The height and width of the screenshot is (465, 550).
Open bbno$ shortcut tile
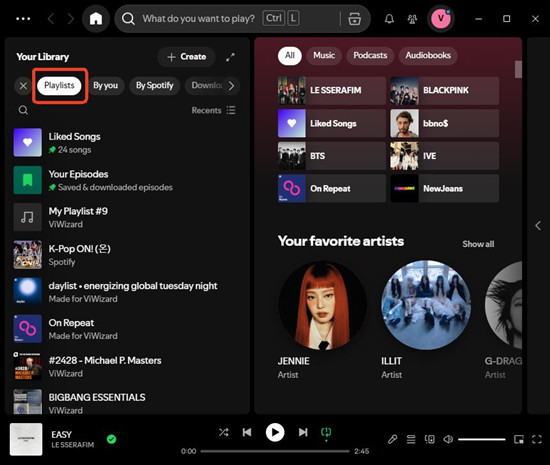[x=445, y=123]
